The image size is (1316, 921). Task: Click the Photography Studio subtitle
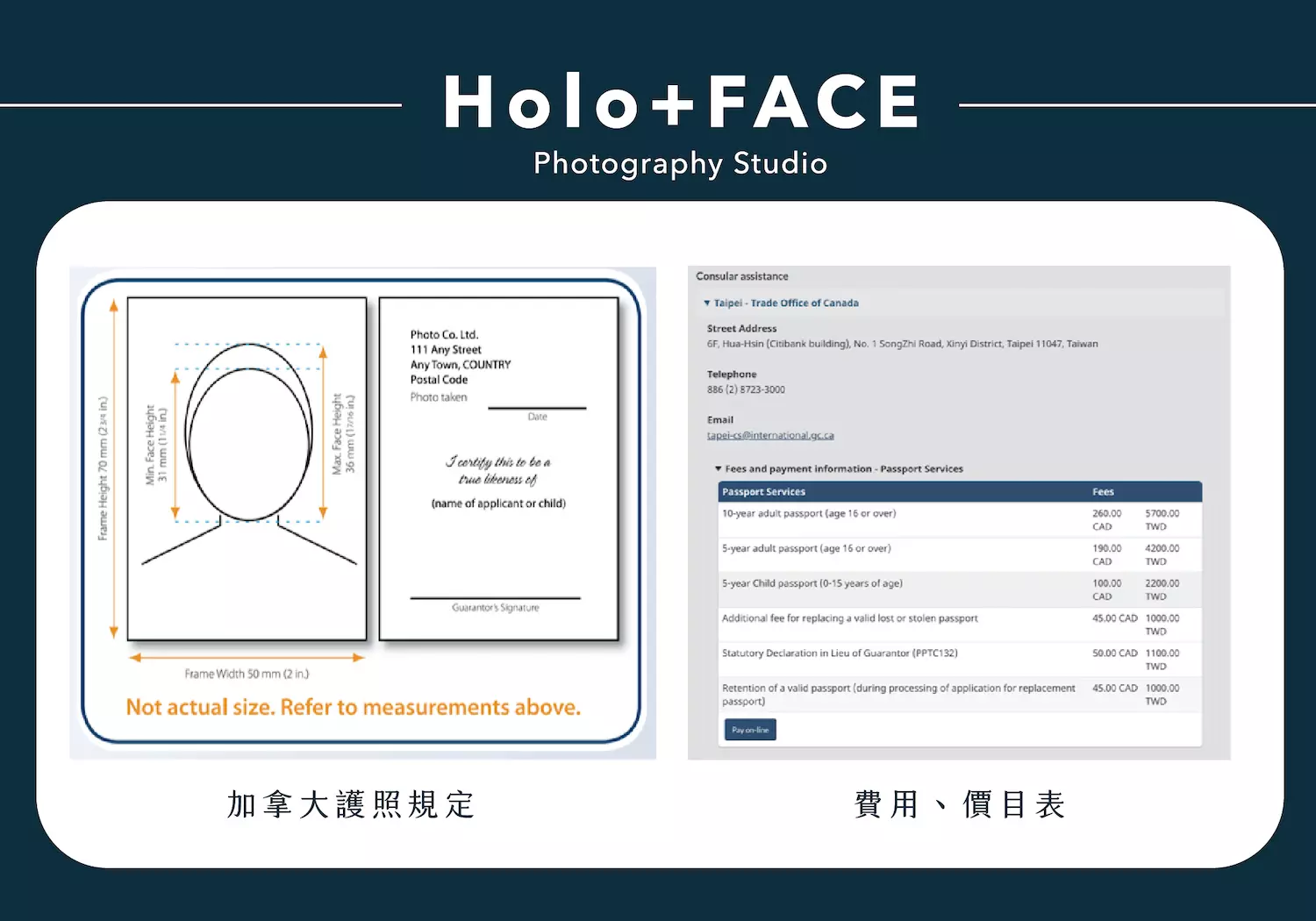pyautogui.click(x=680, y=163)
